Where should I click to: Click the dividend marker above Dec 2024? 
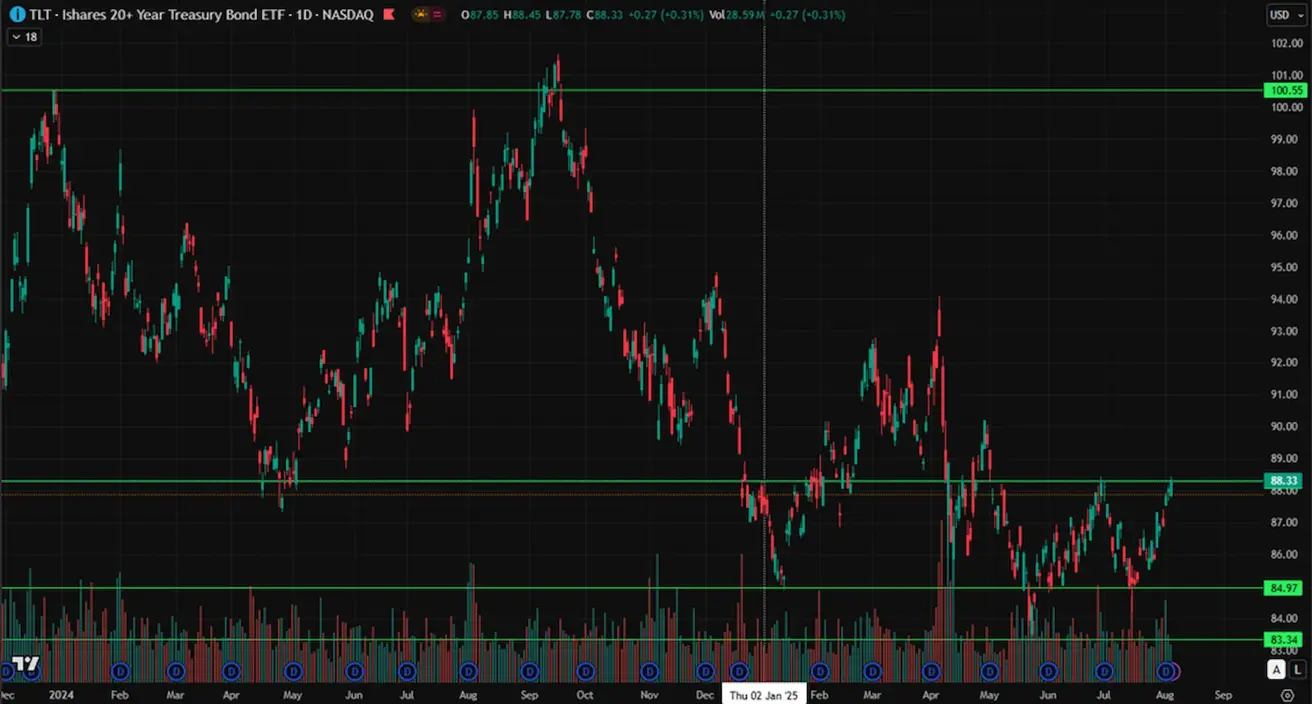(706, 670)
